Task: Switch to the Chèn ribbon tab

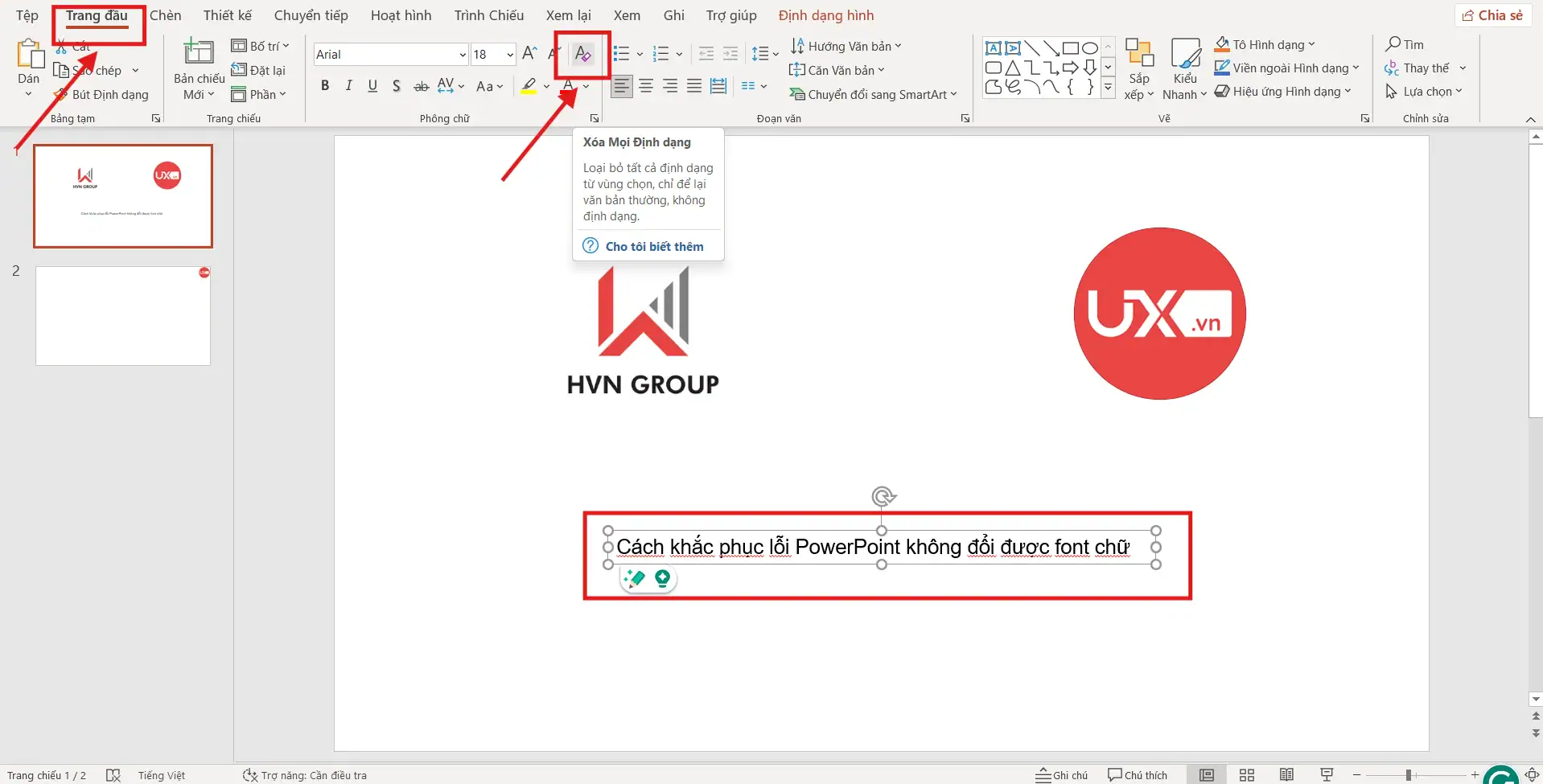Action: click(167, 14)
